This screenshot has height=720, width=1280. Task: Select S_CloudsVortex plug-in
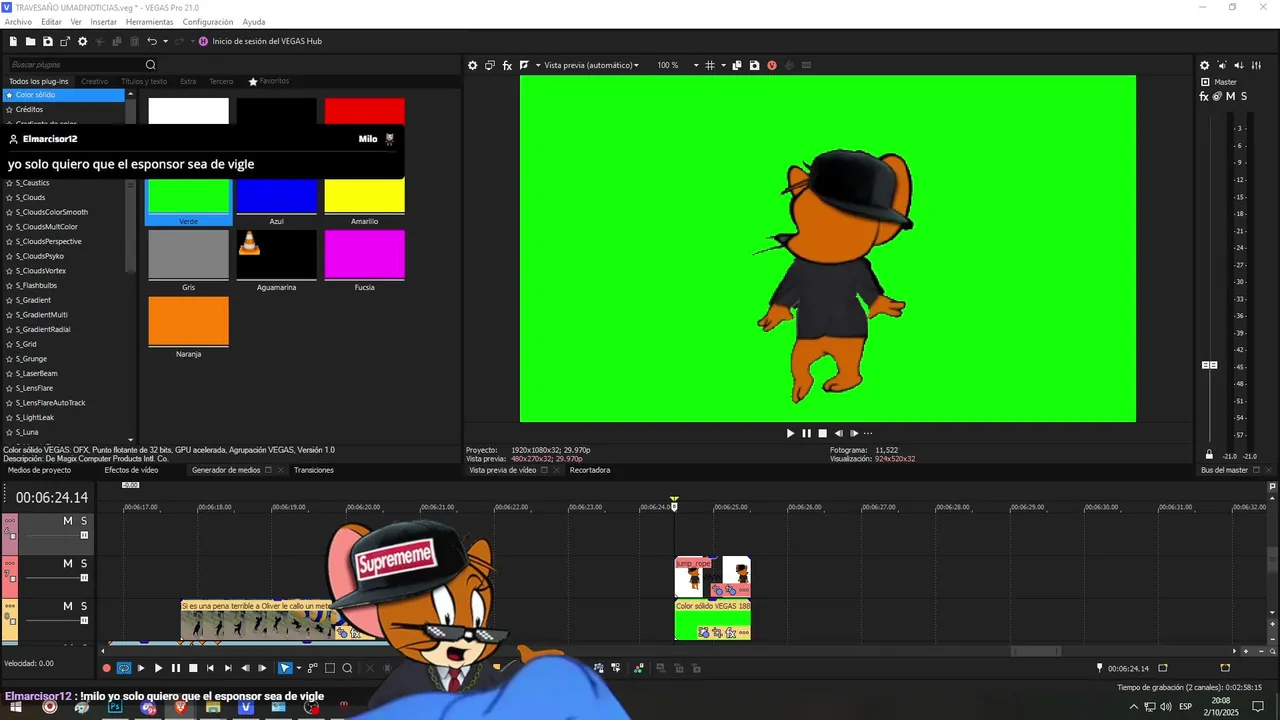41,271
